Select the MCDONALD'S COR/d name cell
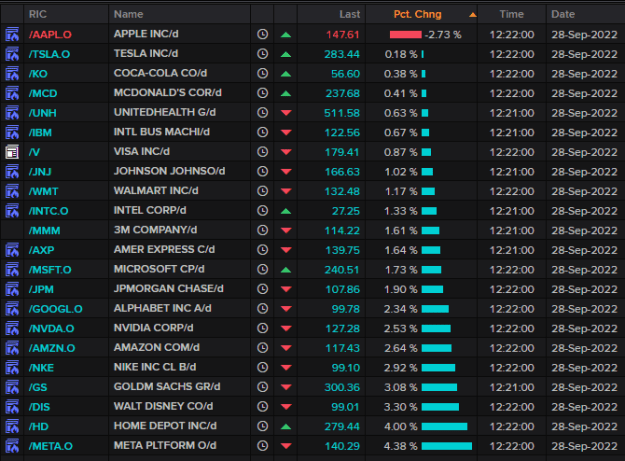Screen dimensions: 625x461 click(x=167, y=93)
